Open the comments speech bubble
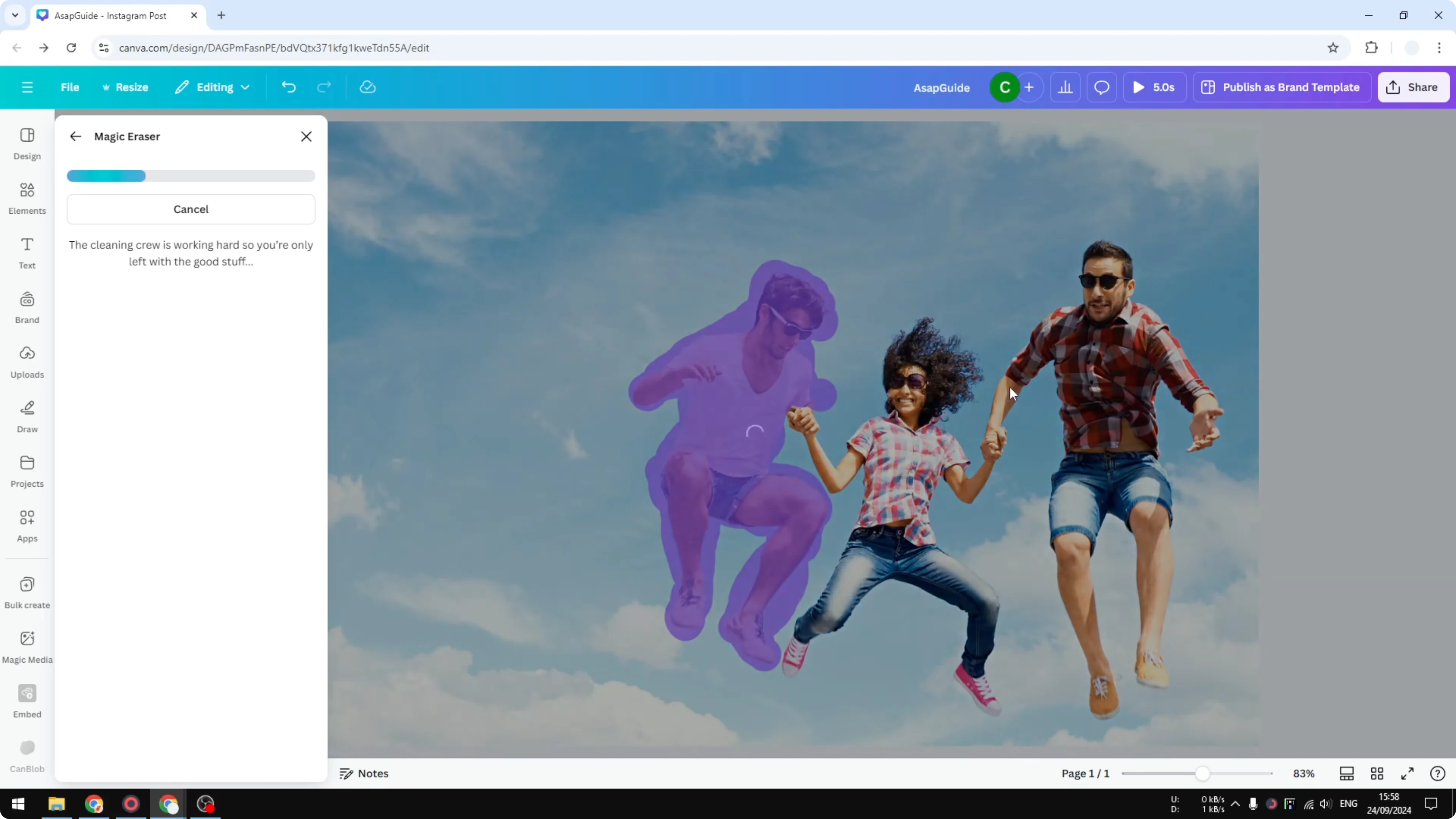 click(1101, 87)
